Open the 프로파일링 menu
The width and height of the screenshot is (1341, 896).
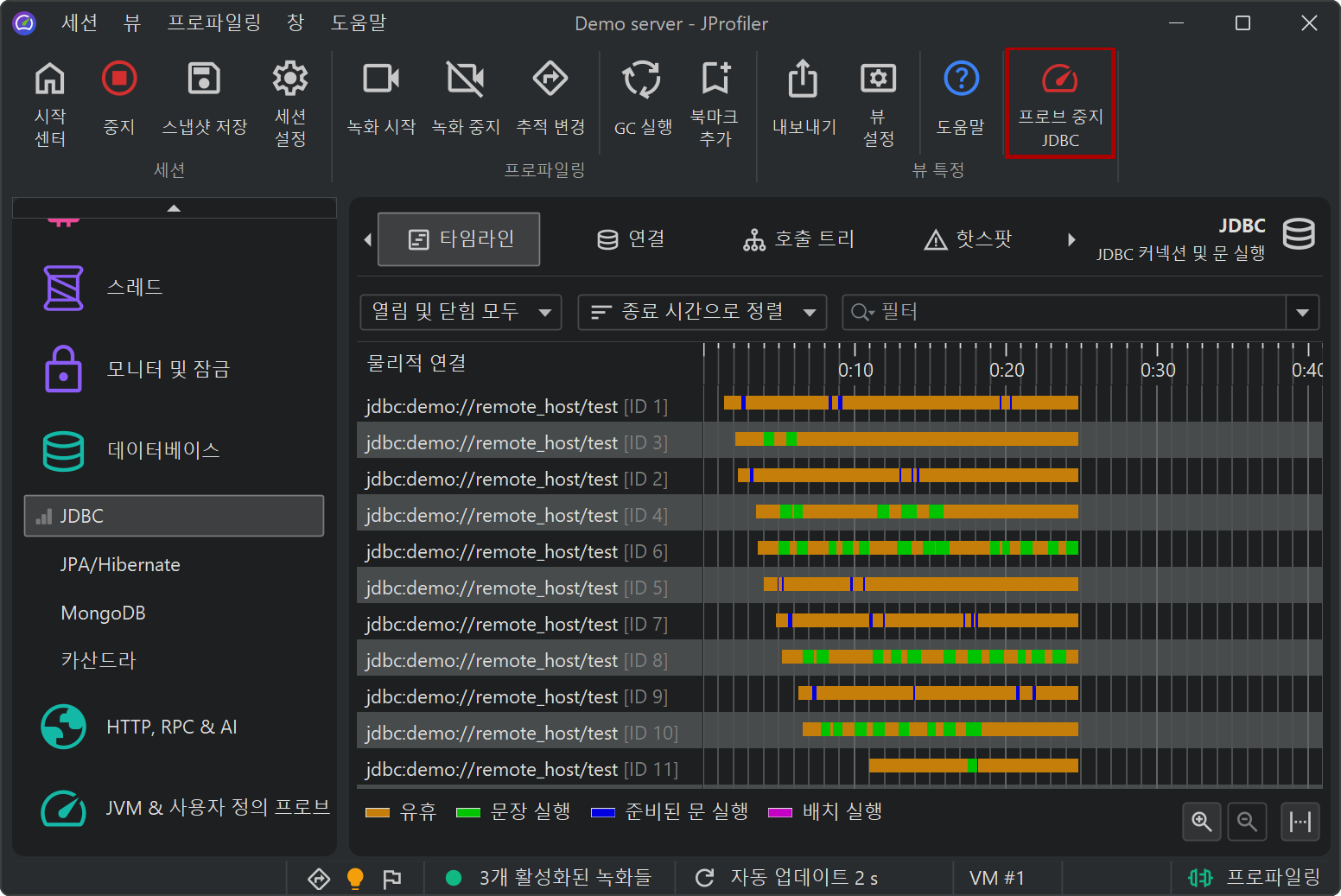(x=214, y=23)
